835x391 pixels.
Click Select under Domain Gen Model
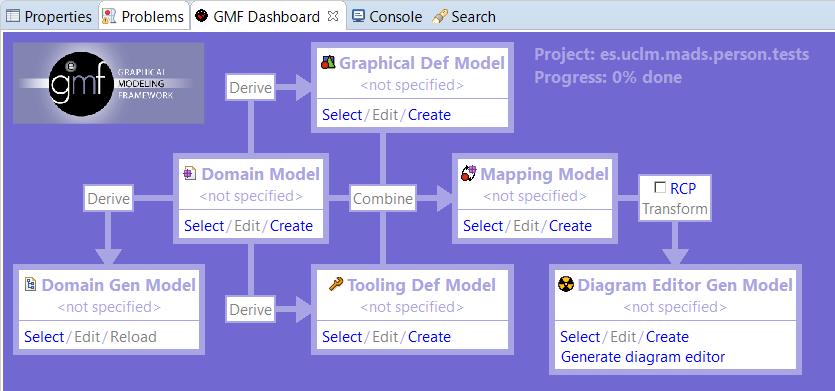coord(44,337)
